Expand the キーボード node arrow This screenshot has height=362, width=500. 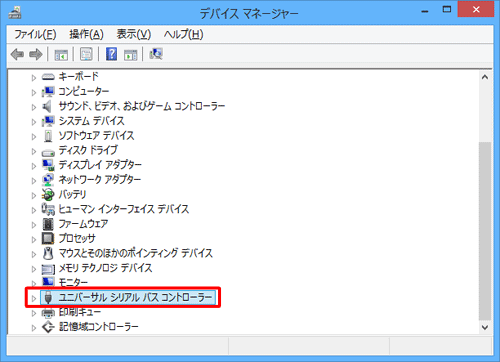pos(34,78)
